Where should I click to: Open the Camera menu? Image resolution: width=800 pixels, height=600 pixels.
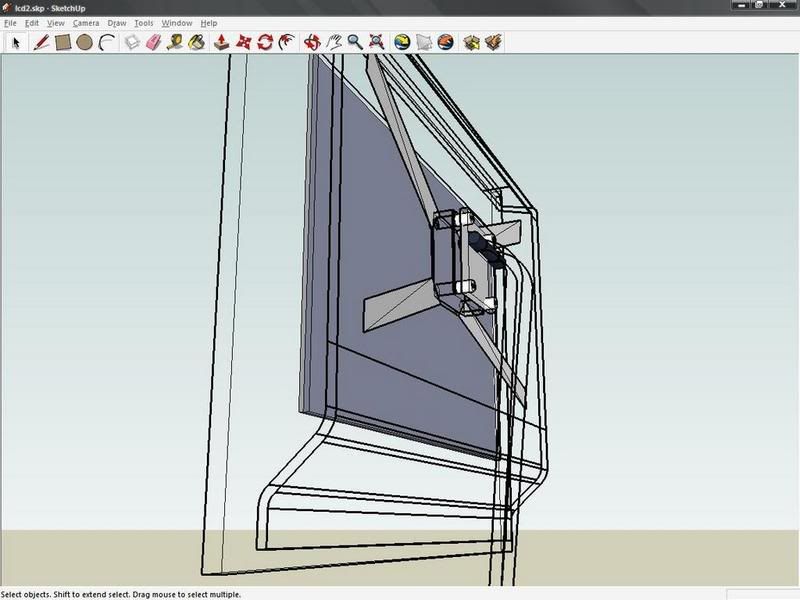click(85, 22)
